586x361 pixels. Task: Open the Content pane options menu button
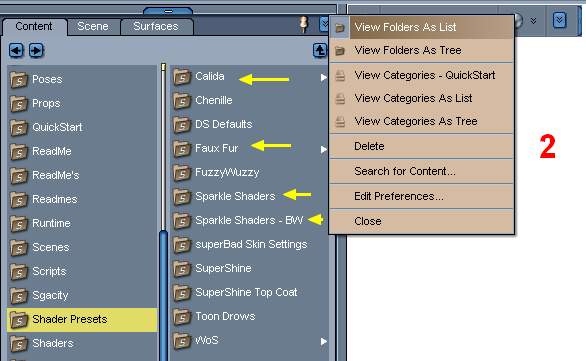pos(324,24)
